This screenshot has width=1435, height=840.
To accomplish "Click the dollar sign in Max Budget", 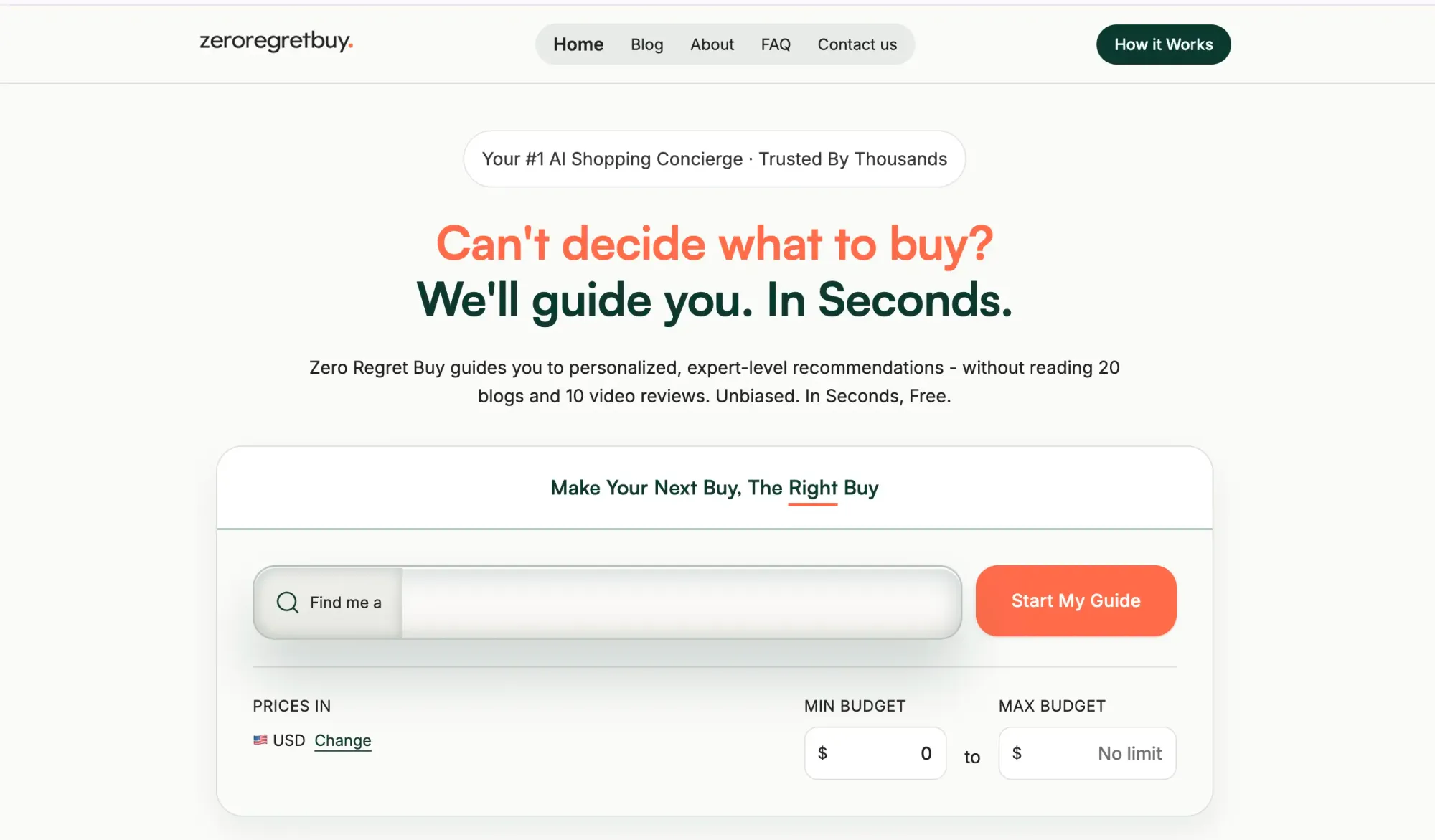I will (1017, 753).
